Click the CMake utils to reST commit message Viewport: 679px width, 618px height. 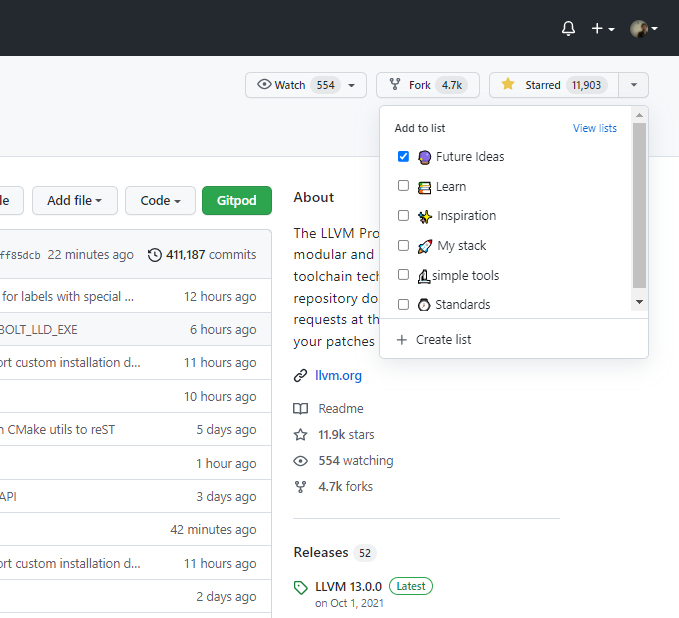58,430
